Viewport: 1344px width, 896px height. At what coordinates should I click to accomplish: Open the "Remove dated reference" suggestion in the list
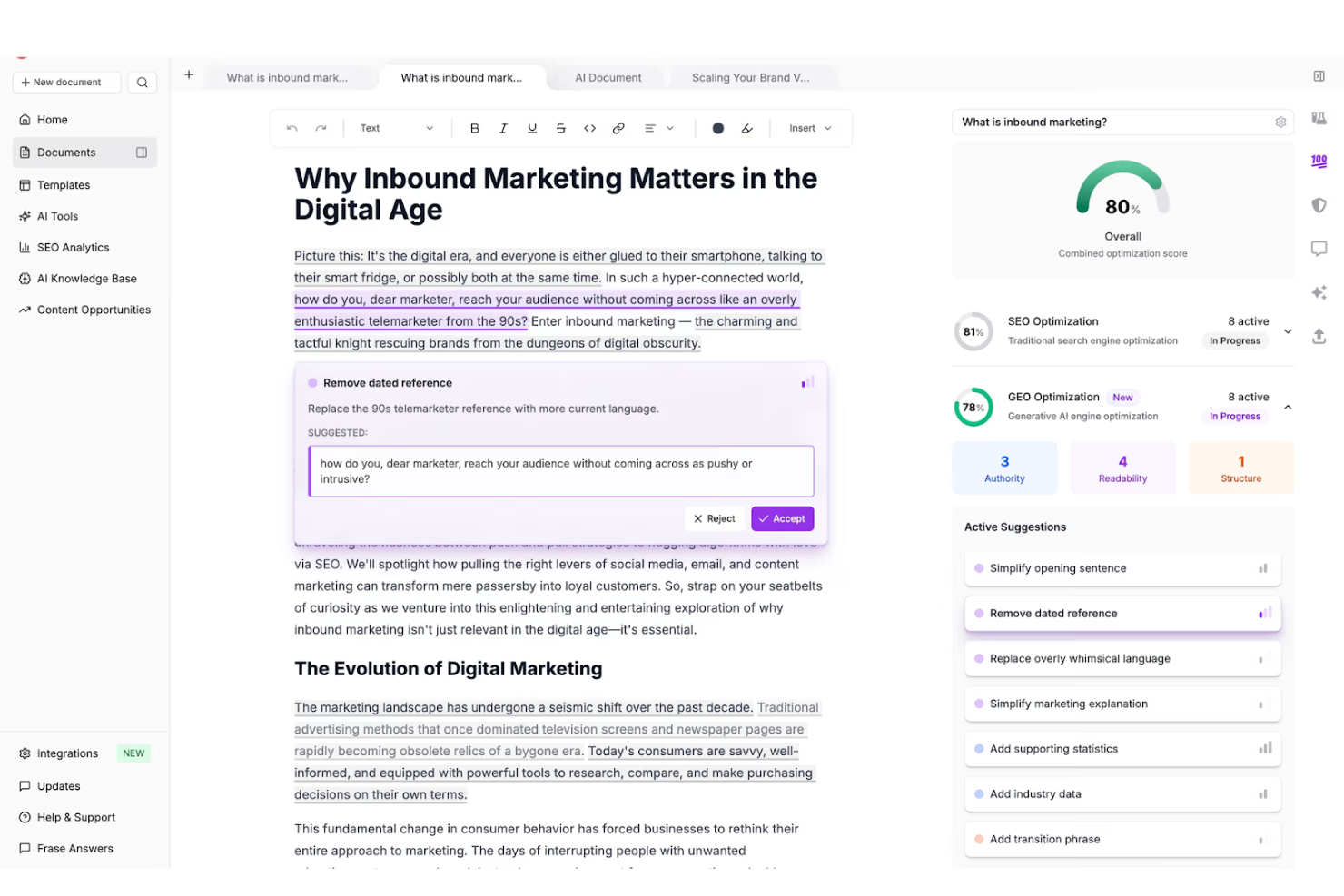click(x=1122, y=614)
